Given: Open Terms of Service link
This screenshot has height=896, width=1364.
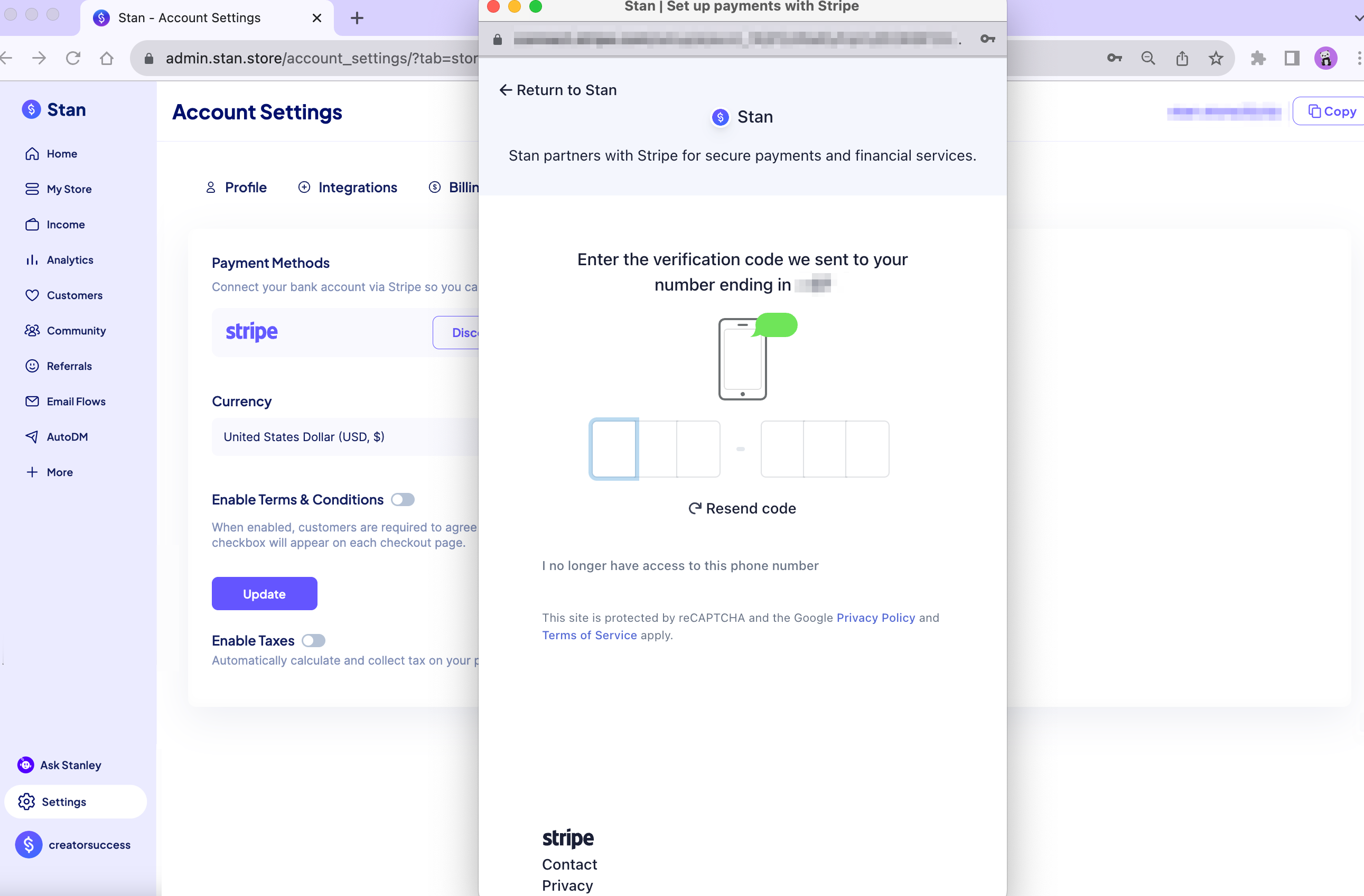Looking at the screenshot, I should coord(589,635).
